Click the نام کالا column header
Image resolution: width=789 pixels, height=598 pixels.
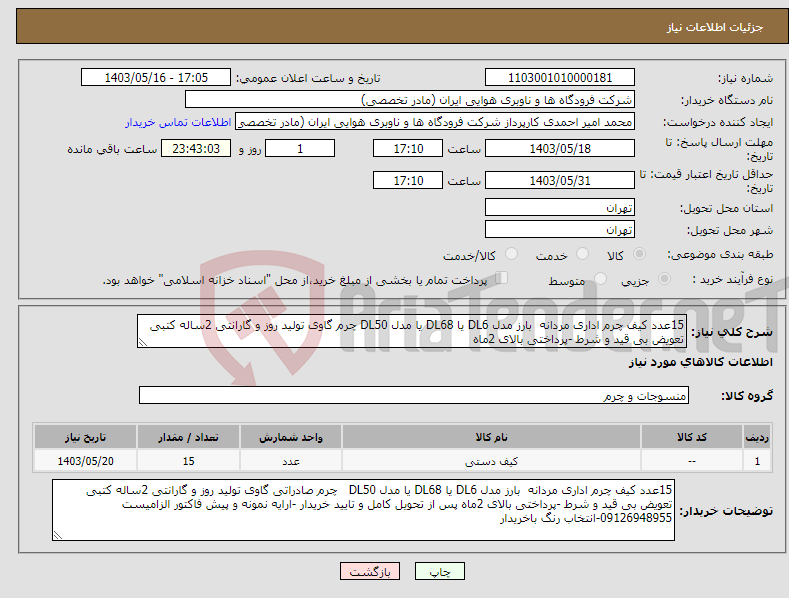[x=491, y=437]
